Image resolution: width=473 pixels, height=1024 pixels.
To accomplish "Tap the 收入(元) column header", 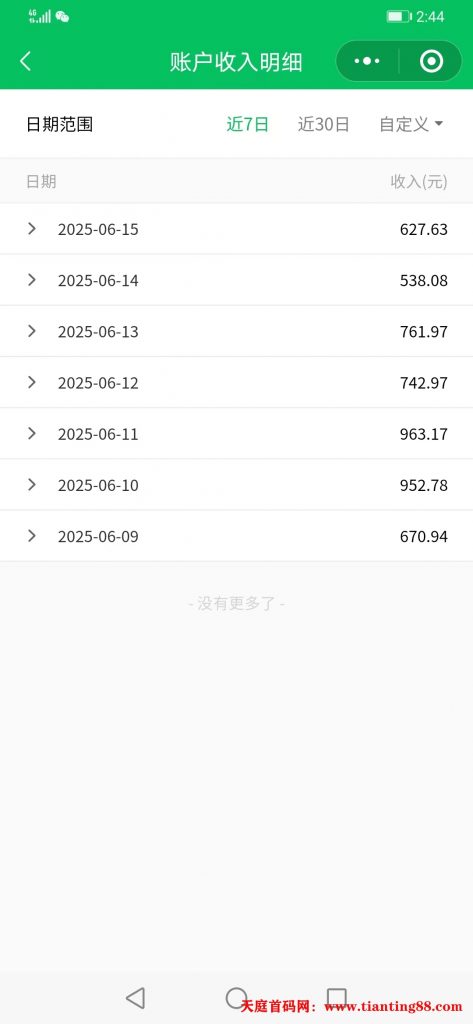I will point(419,182).
